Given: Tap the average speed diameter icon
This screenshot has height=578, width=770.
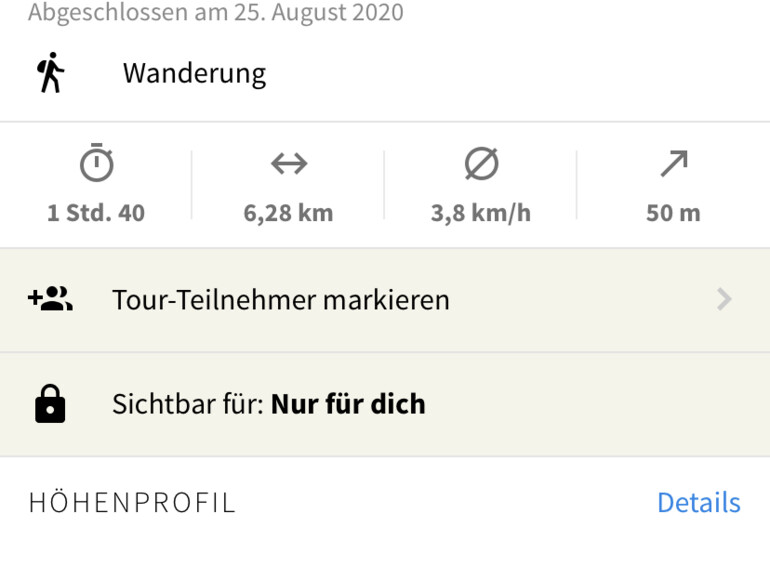Looking at the screenshot, I should point(481,164).
